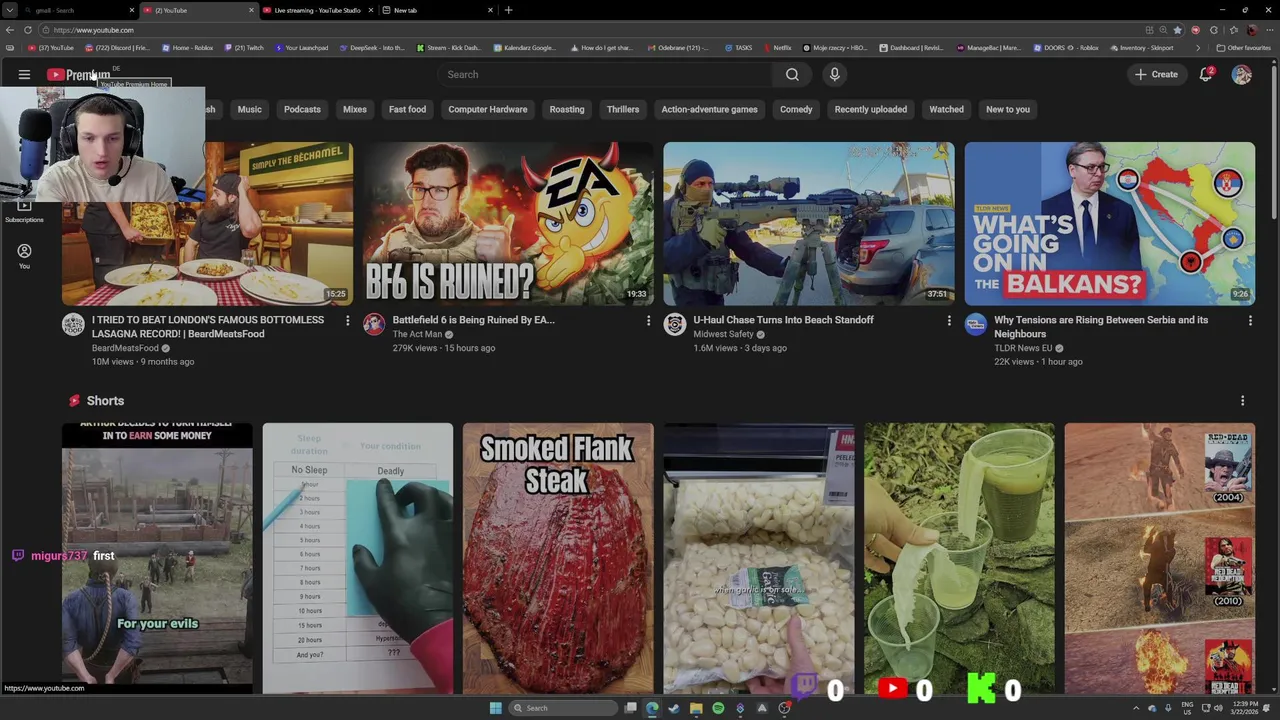Screen dimensions: 1280x720
Task: Select the Podcasts filter chip
Action: [302, 109]
